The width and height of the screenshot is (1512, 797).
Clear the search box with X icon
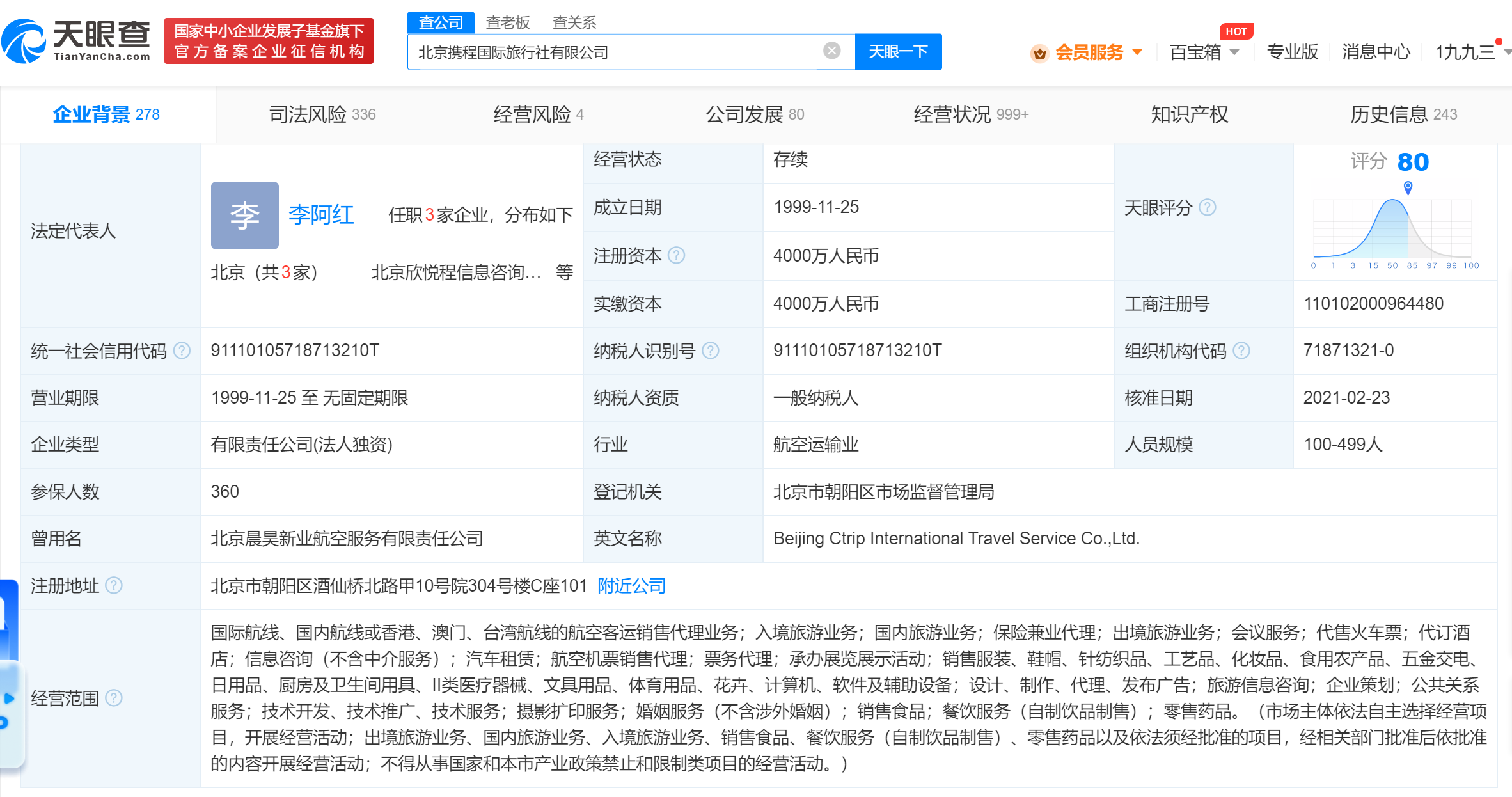831,51
